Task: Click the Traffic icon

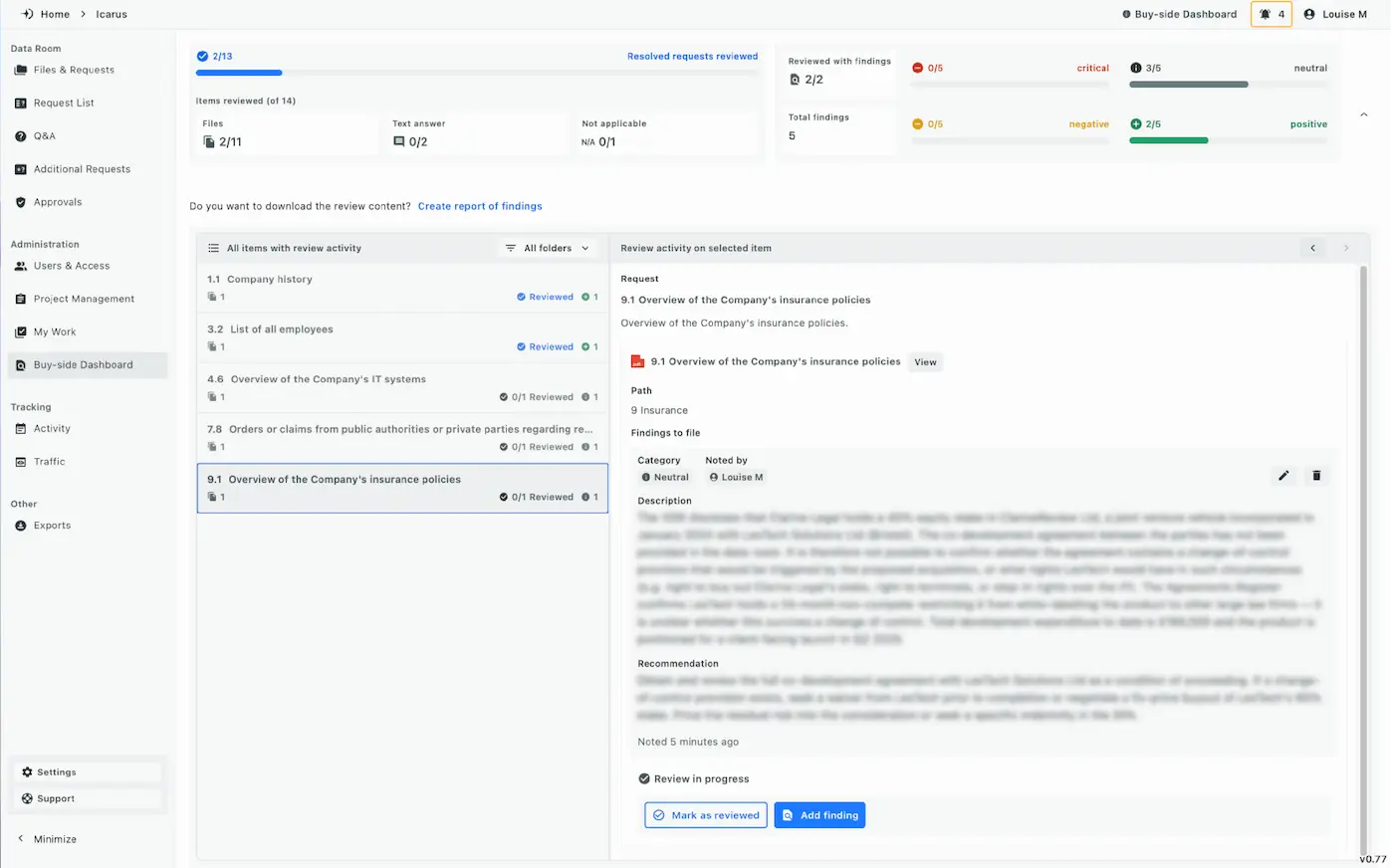Action: click(21, 462)
